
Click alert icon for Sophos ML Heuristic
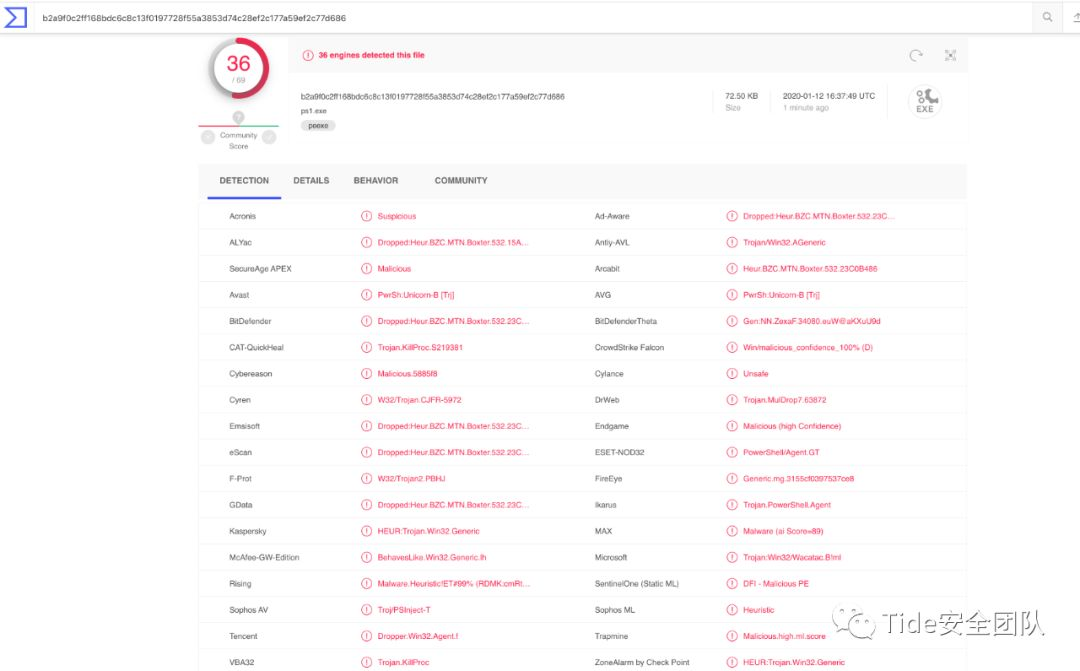pos(732,610)
